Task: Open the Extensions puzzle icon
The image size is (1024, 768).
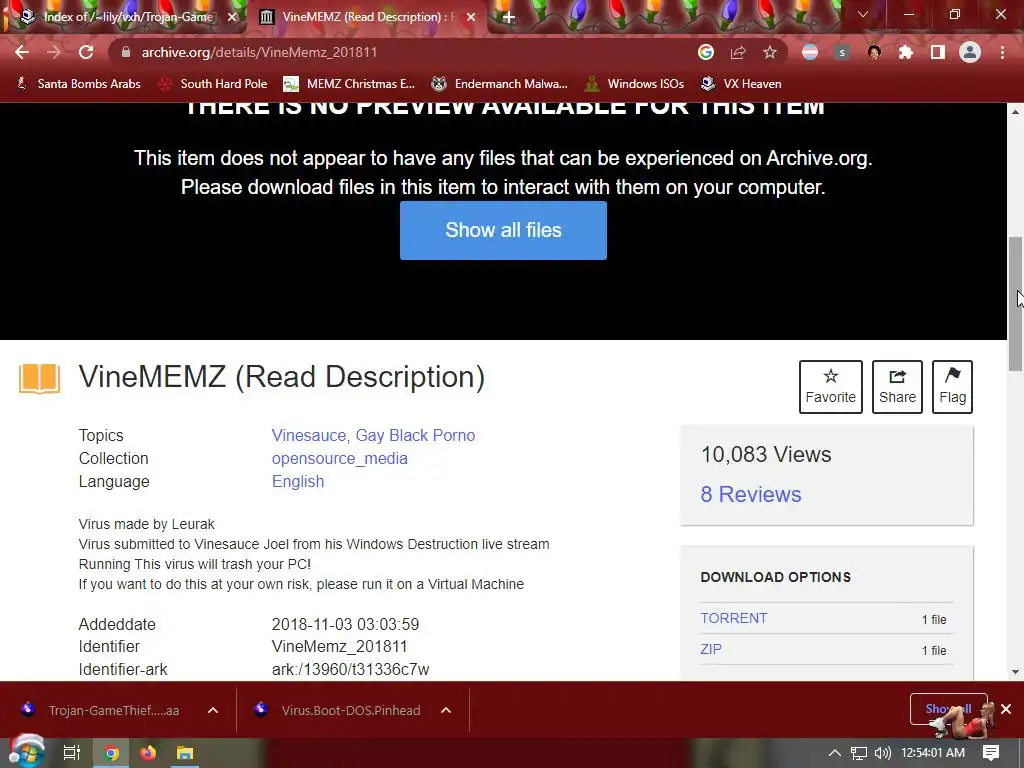Action: point(906,52)
